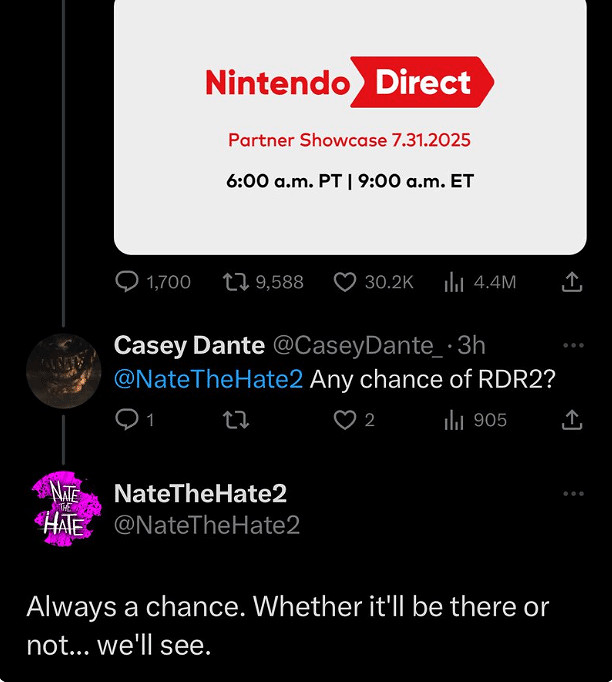This screenshot has height=682, width=612.
Task: Repost the Nintendo Direct post
Action: 235,282
